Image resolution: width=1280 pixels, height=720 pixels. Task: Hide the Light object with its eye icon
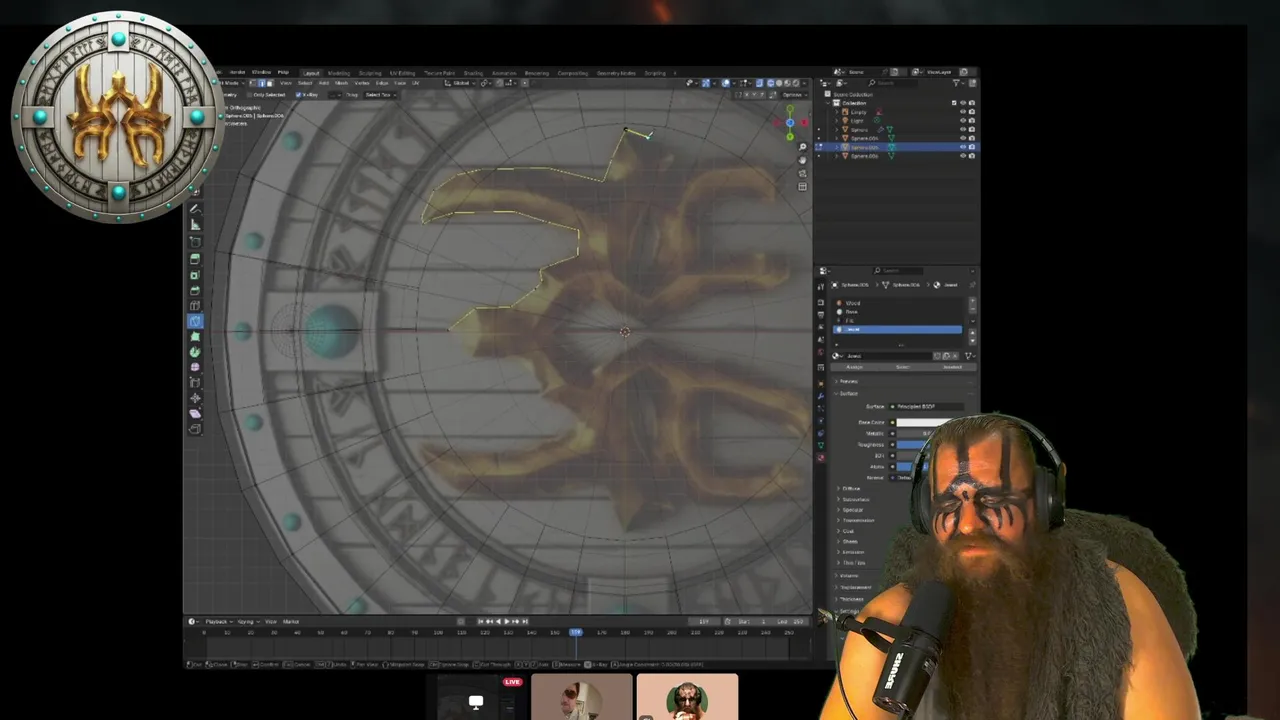963,120
